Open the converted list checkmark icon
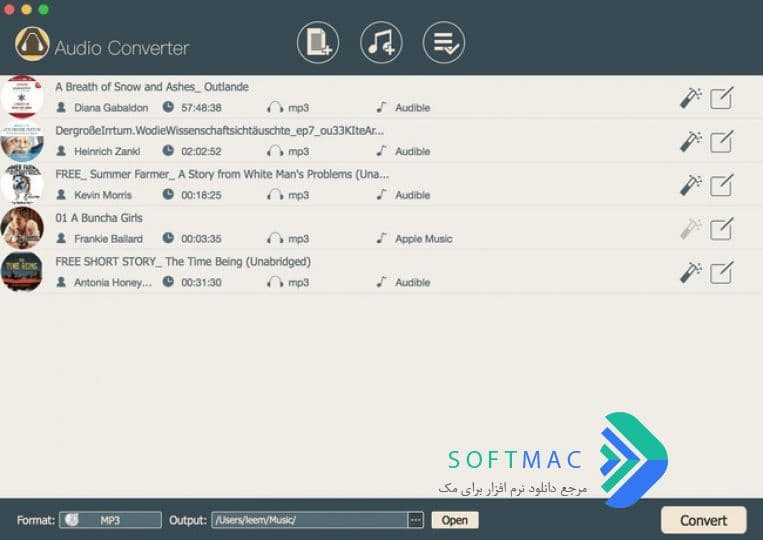The height and width of the screenshot is (540, 763). click(x=444, y=42)
